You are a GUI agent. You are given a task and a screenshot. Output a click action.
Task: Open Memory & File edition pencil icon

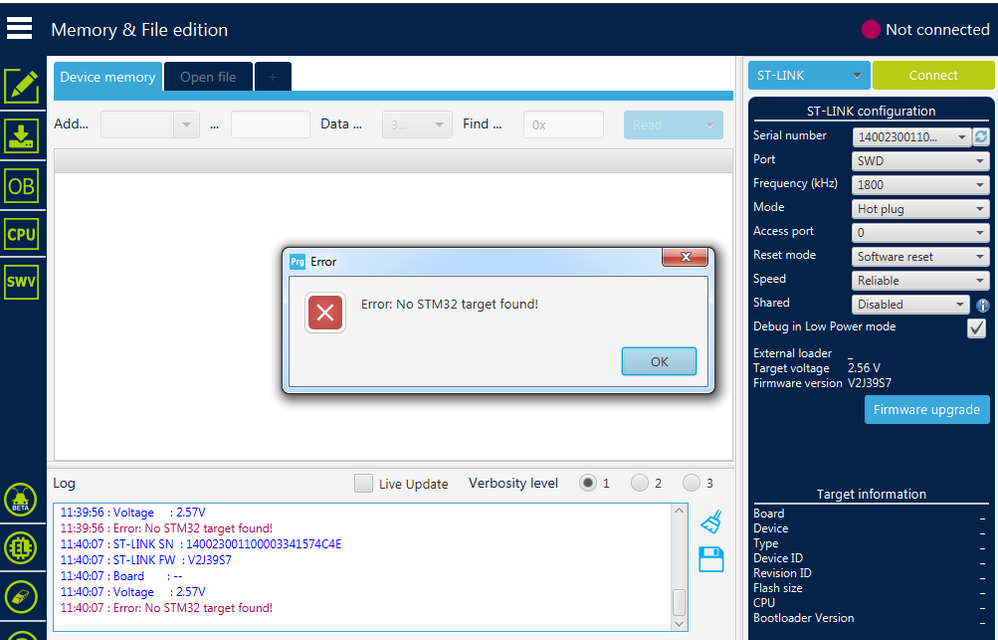coord(22,86)
